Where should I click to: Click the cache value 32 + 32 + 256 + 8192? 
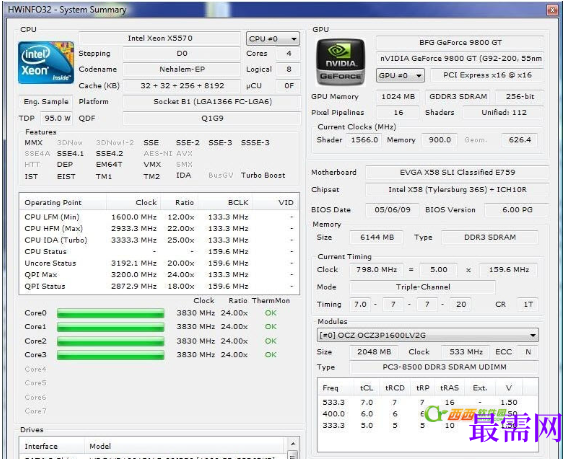(x=182, y=86)
